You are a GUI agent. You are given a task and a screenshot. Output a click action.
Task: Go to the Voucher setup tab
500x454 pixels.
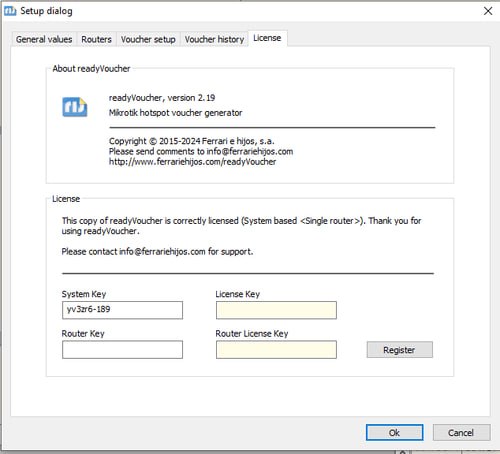click(148, 39)
